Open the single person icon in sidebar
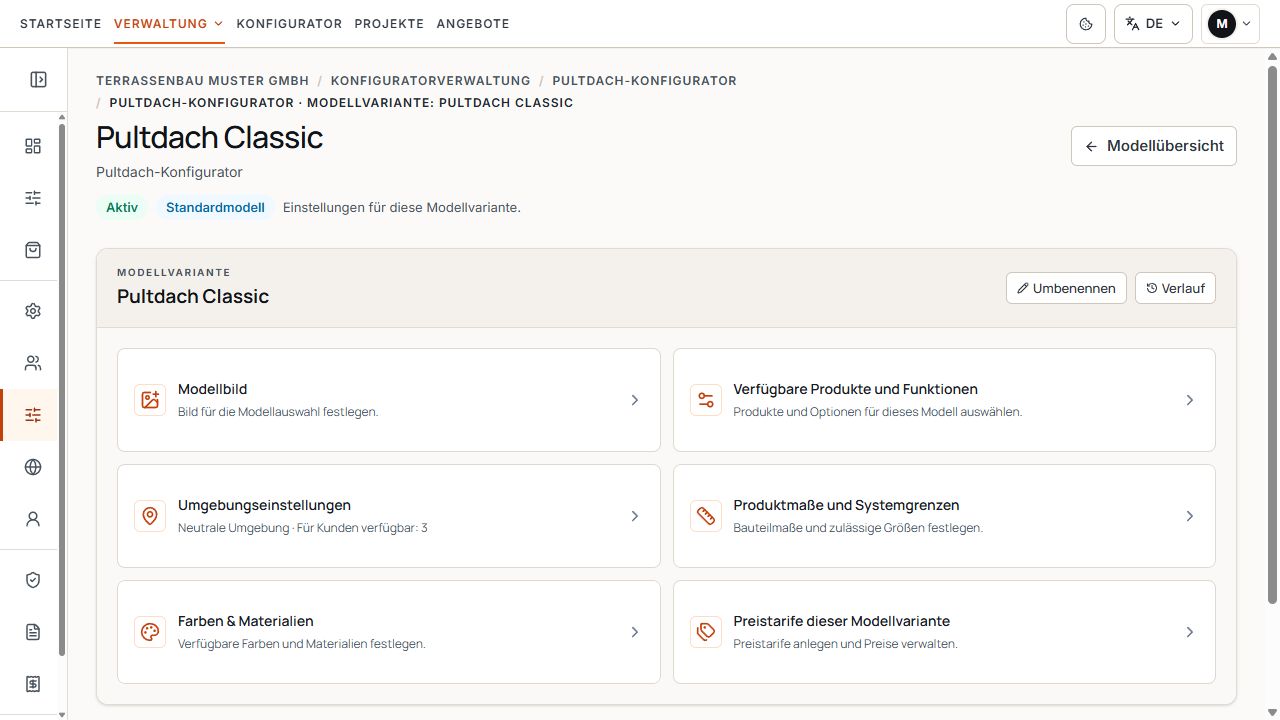 click(x=33, y=519)
